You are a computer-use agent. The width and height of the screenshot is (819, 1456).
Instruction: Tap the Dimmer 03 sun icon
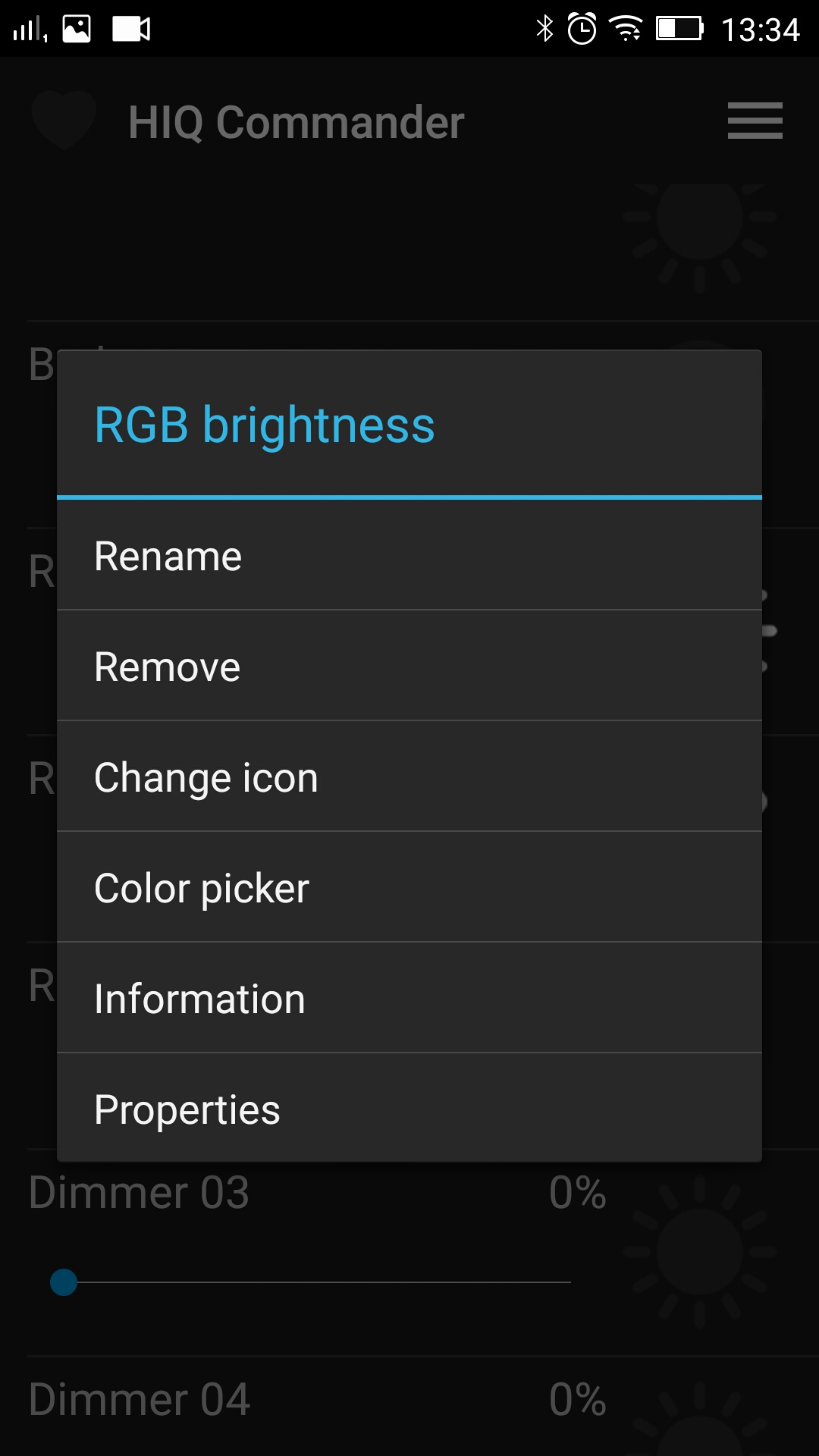tap(699, 1251)
